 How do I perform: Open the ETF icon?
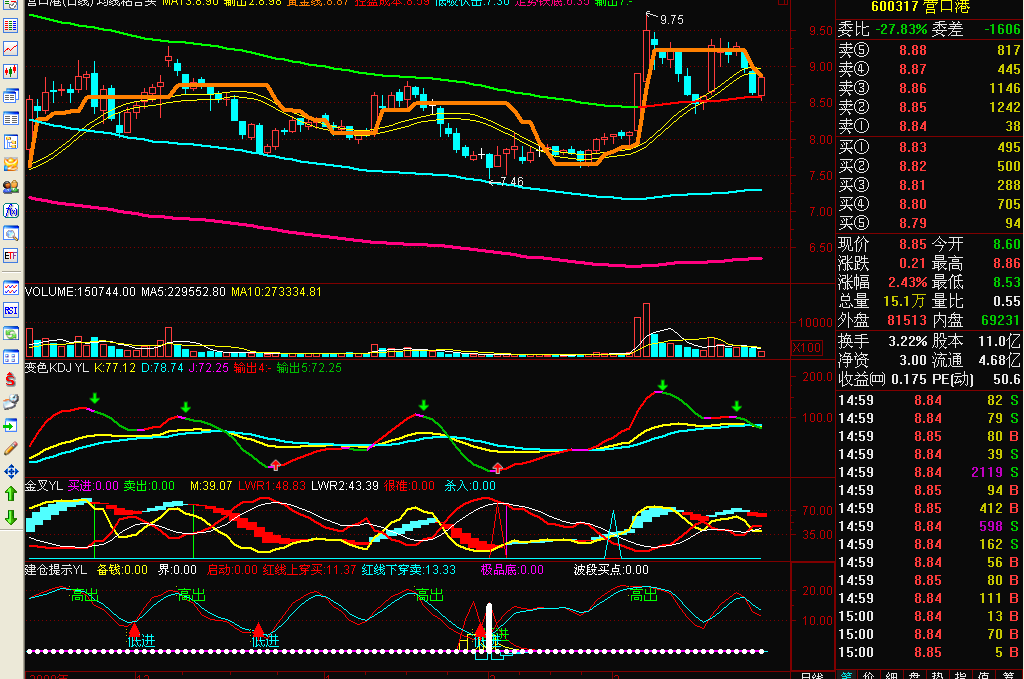click(x=10, y=255)
